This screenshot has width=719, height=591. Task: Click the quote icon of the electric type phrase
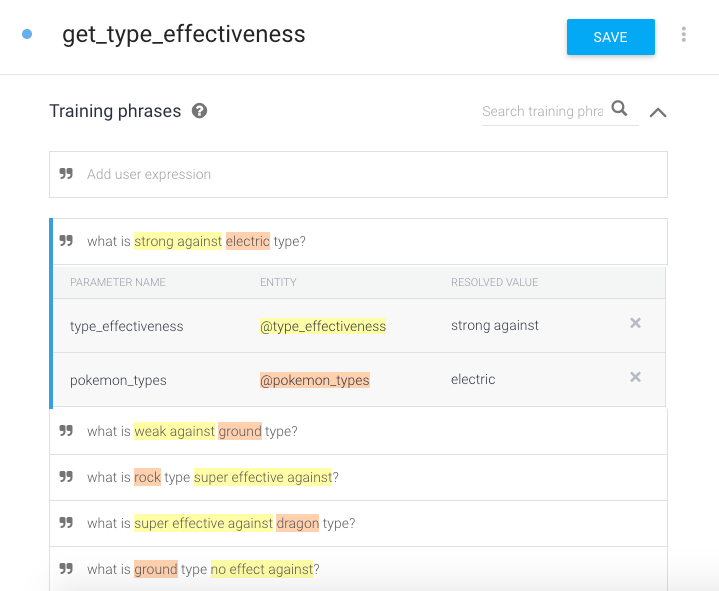click(66, 241)
